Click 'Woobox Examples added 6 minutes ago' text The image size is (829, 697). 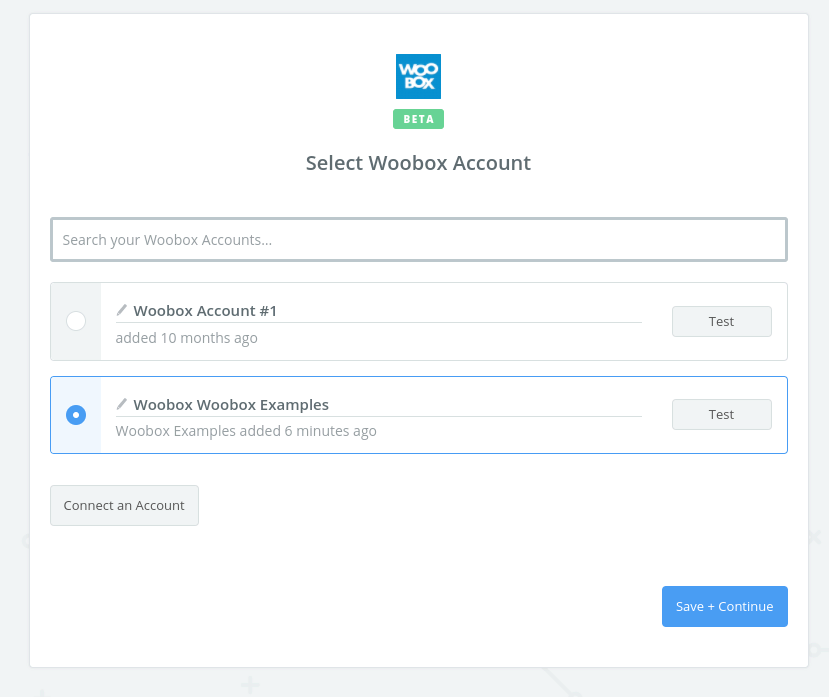(246, 431)
